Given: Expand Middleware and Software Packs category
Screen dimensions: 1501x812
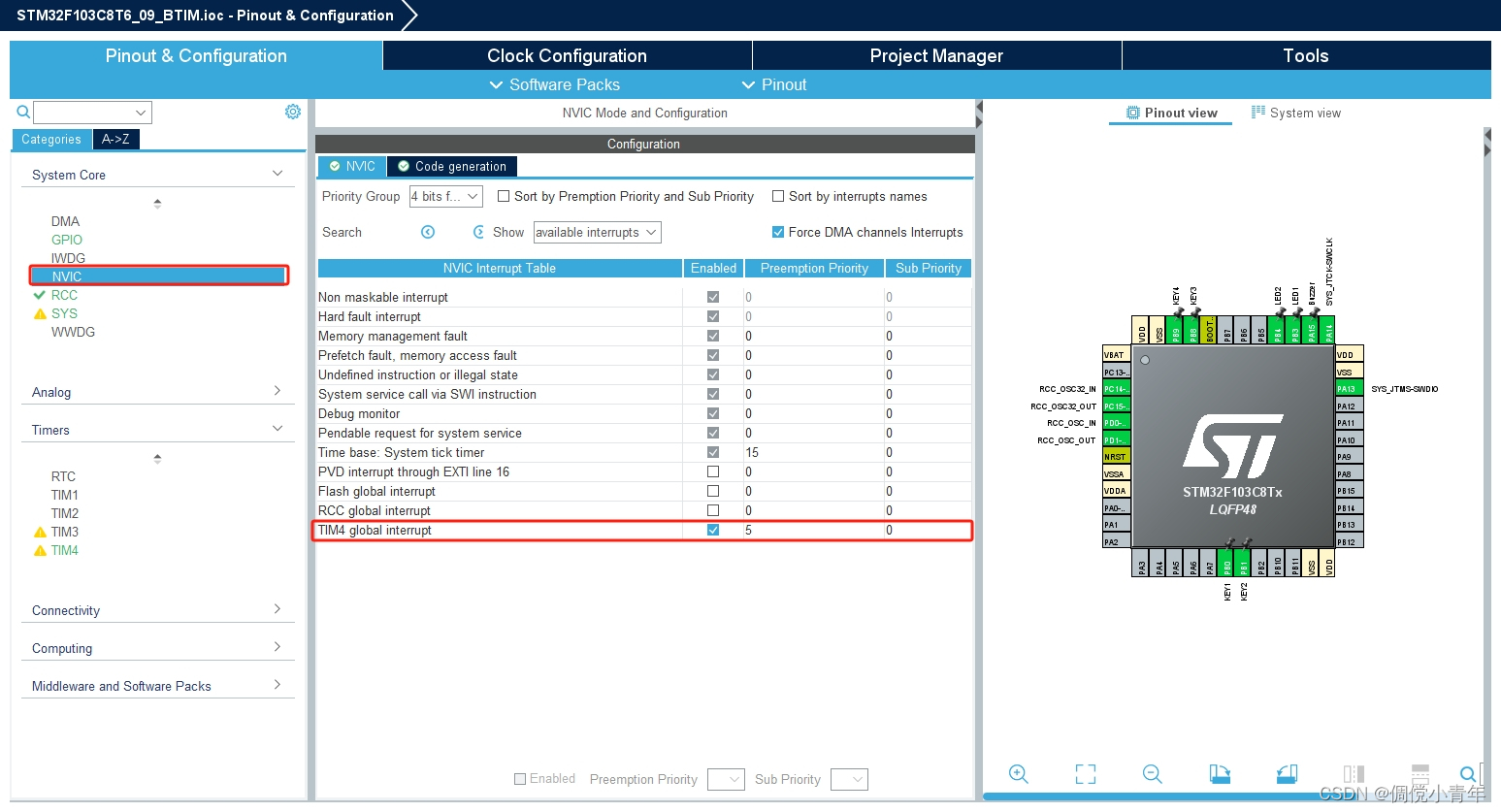Looking at the screenshot, I should 277,685.
